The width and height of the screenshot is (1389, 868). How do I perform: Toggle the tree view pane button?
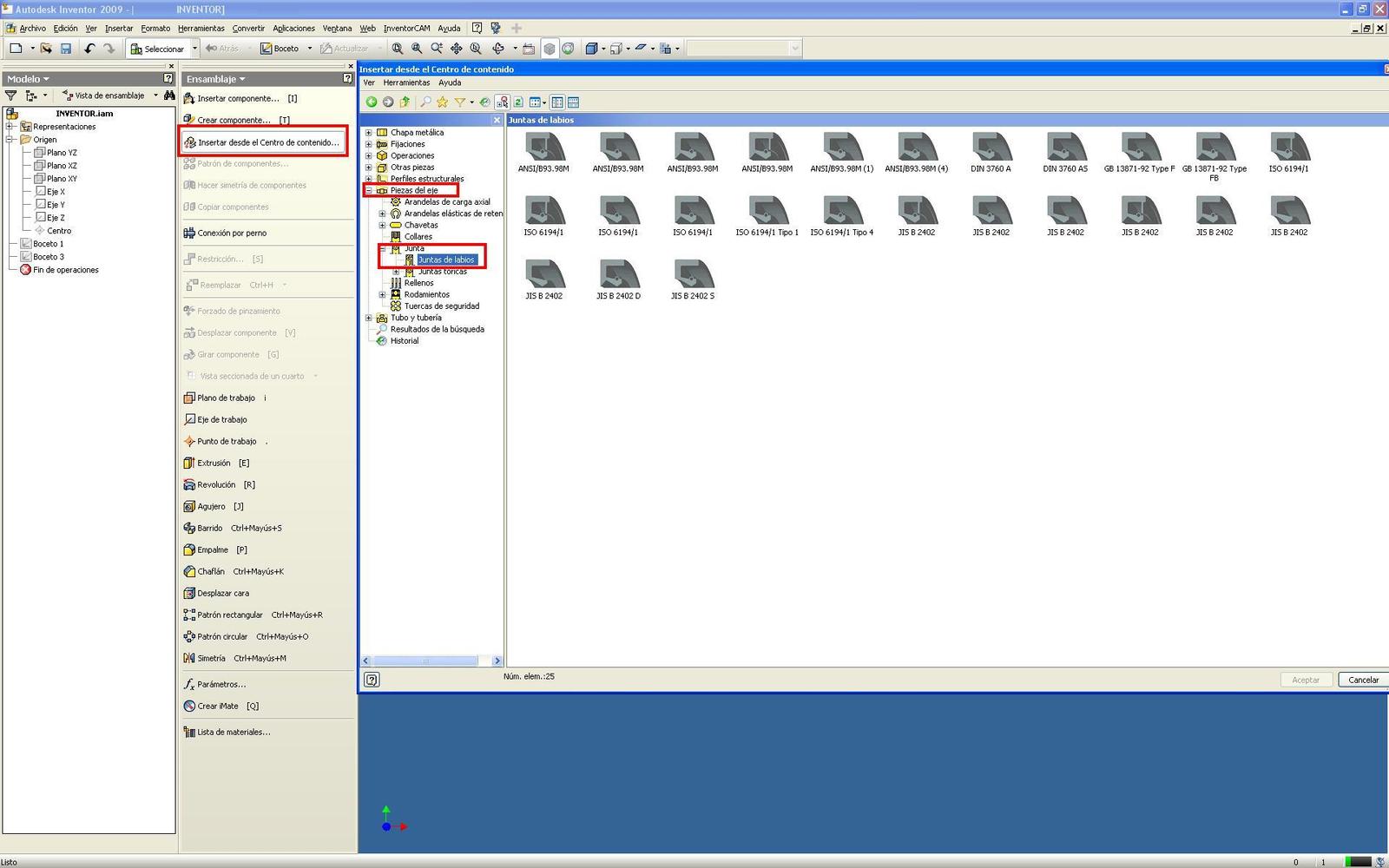coord(557,102)
